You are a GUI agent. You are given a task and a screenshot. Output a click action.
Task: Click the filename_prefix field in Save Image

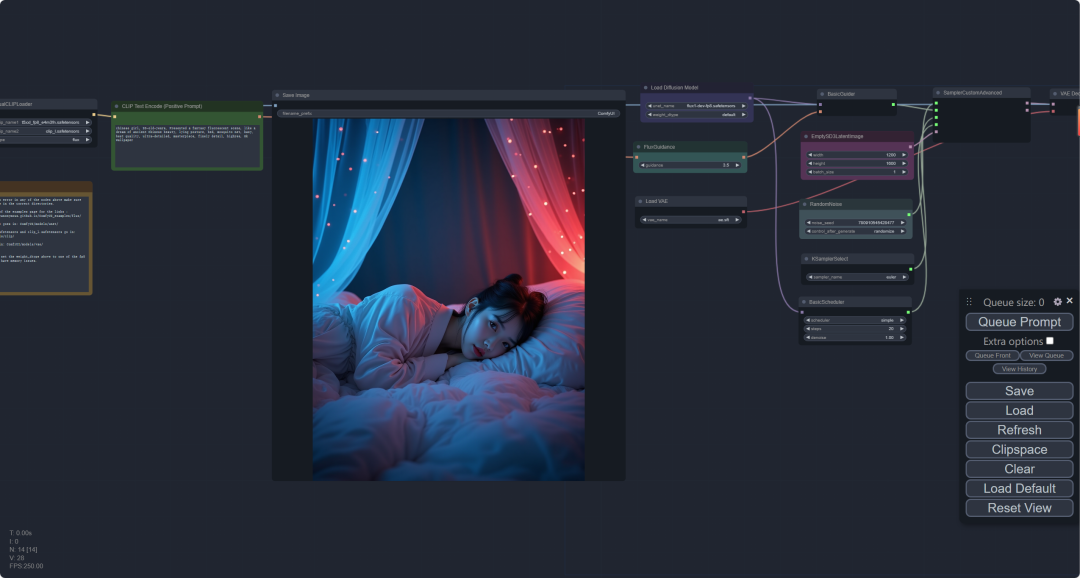click(448, 113)
